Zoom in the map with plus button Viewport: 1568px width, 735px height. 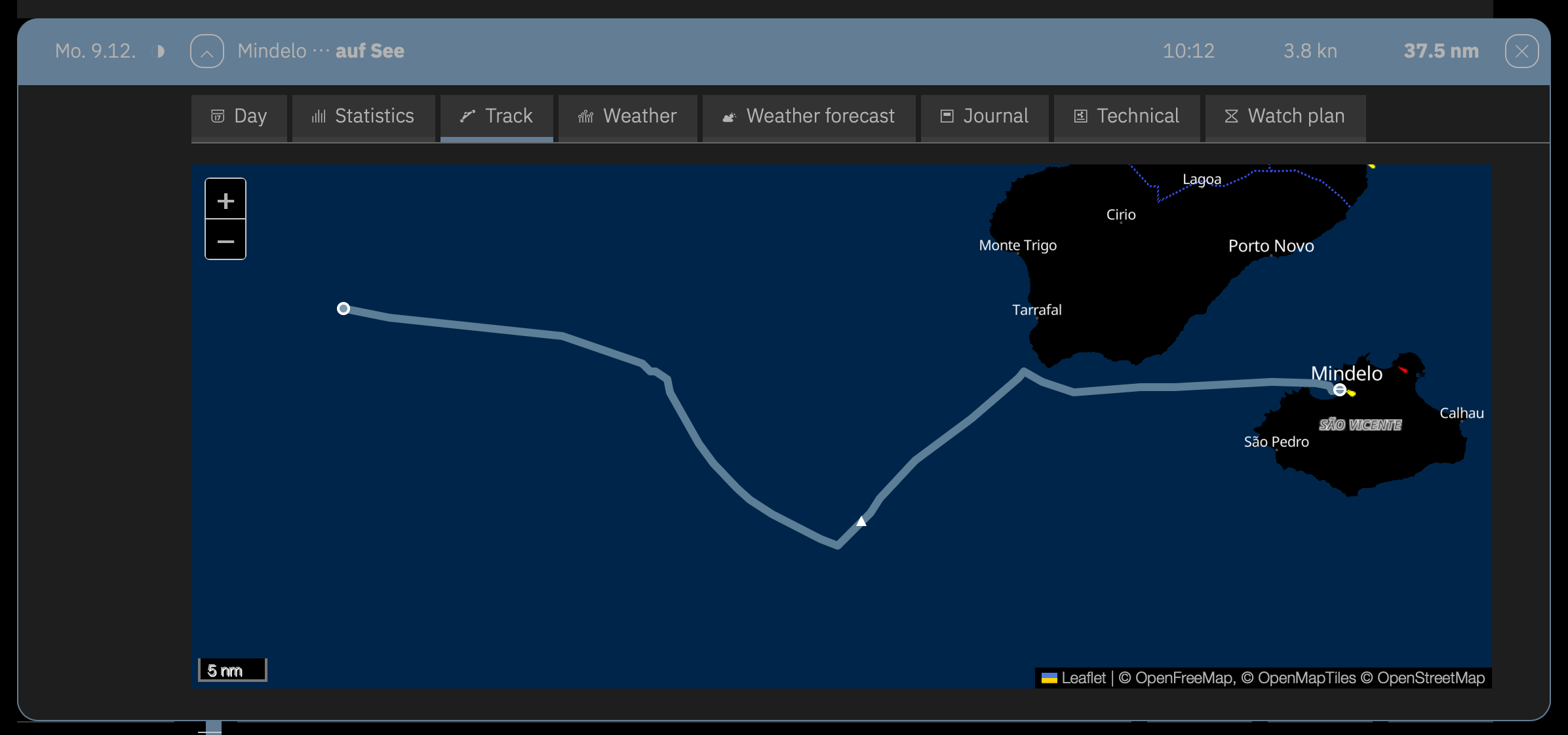(x=225, y=200)
